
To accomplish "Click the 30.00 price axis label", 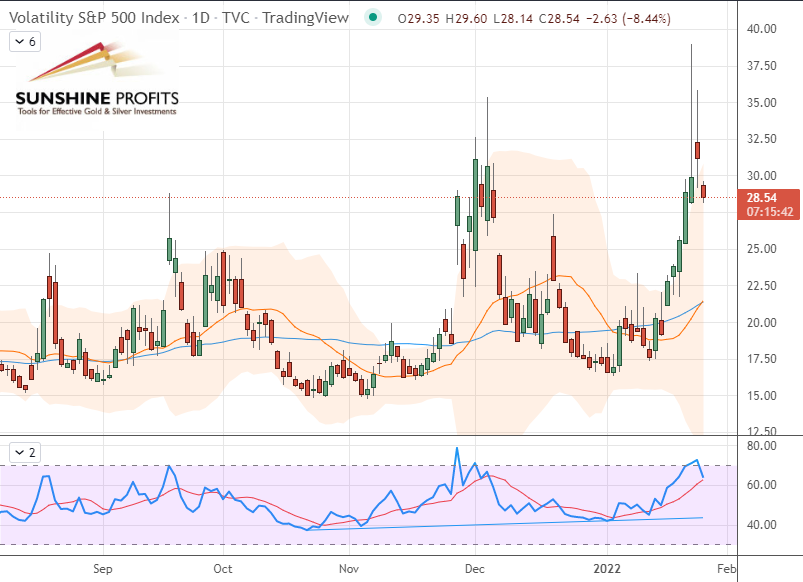I will click(x=762, y=176).
